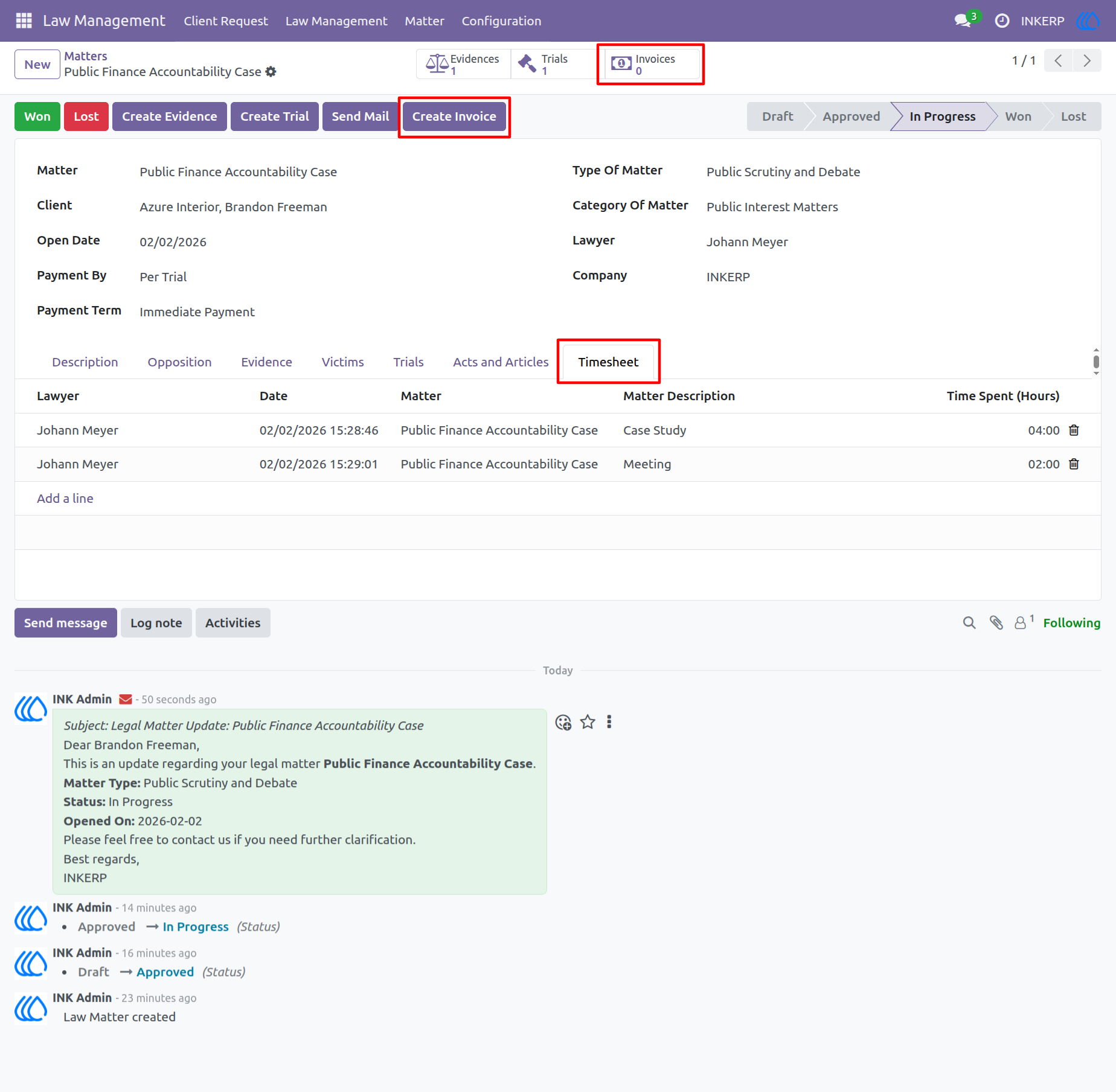
Task: Click the gear icon beside matter title
Action: [x=271, y=72]
